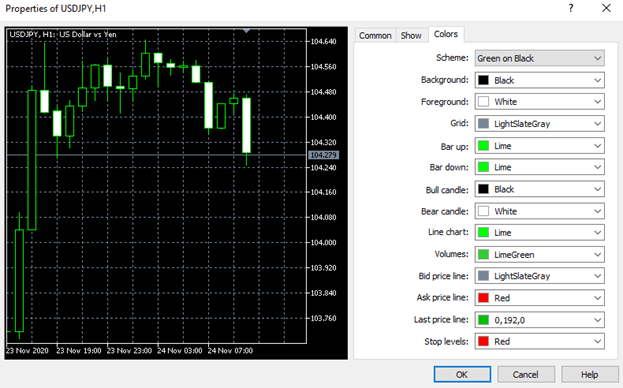Click the 104.279 current price label on chart
This screenshot has height=388, width=623.
323,155
